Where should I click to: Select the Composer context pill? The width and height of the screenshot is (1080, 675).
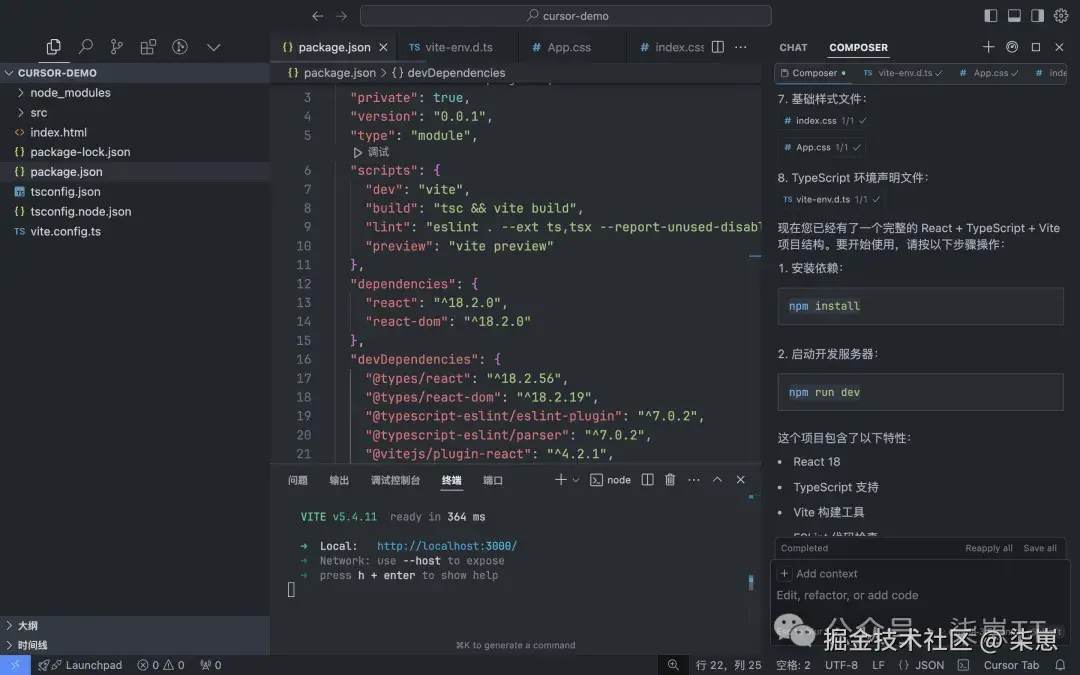coord(813,73)
